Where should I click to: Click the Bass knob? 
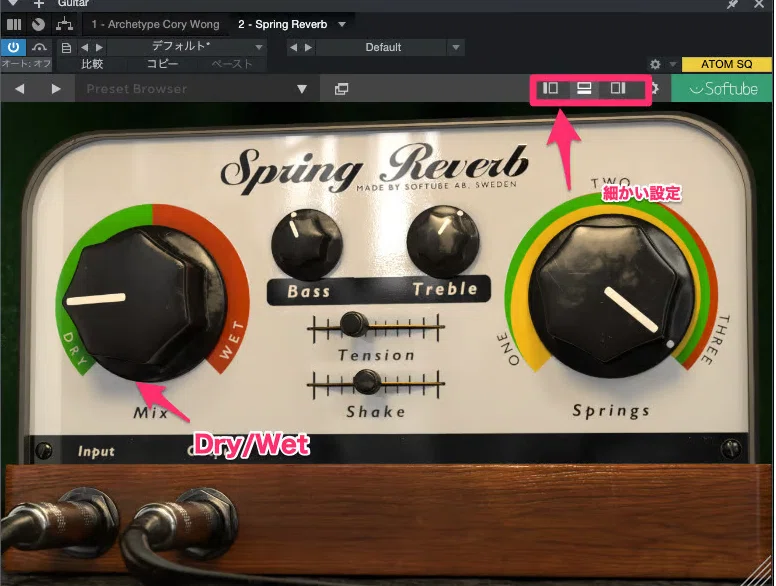307,244
